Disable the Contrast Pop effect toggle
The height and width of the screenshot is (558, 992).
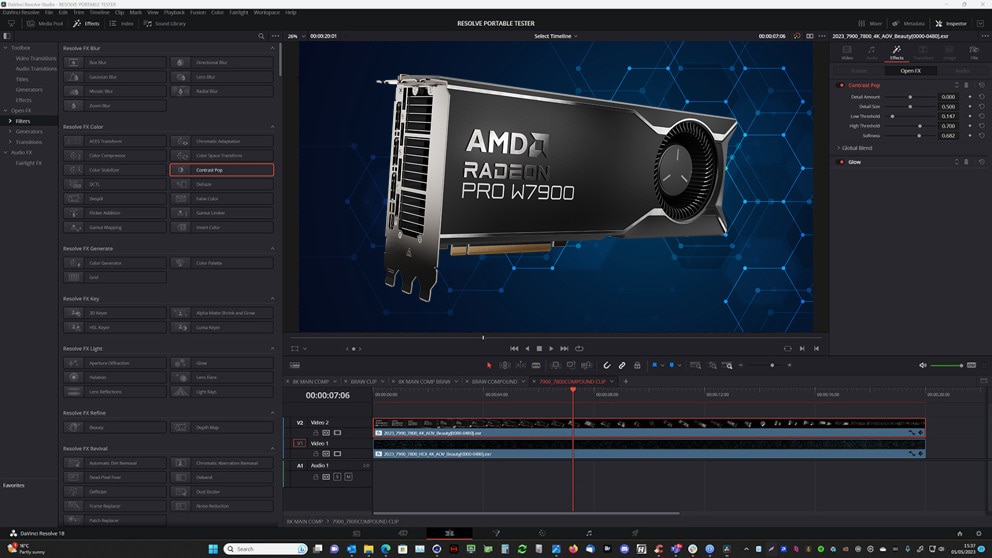pos(841,85)
